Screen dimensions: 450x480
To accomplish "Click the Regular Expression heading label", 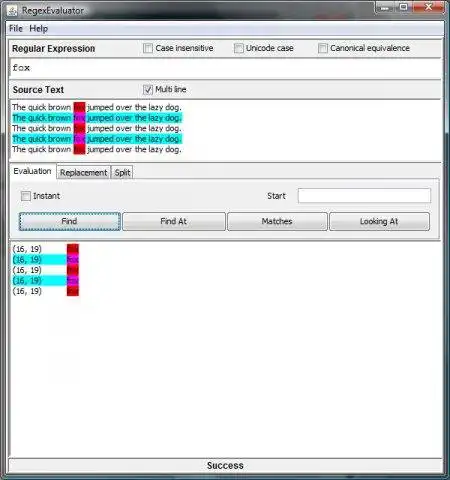I will click(x=54, y=49).
